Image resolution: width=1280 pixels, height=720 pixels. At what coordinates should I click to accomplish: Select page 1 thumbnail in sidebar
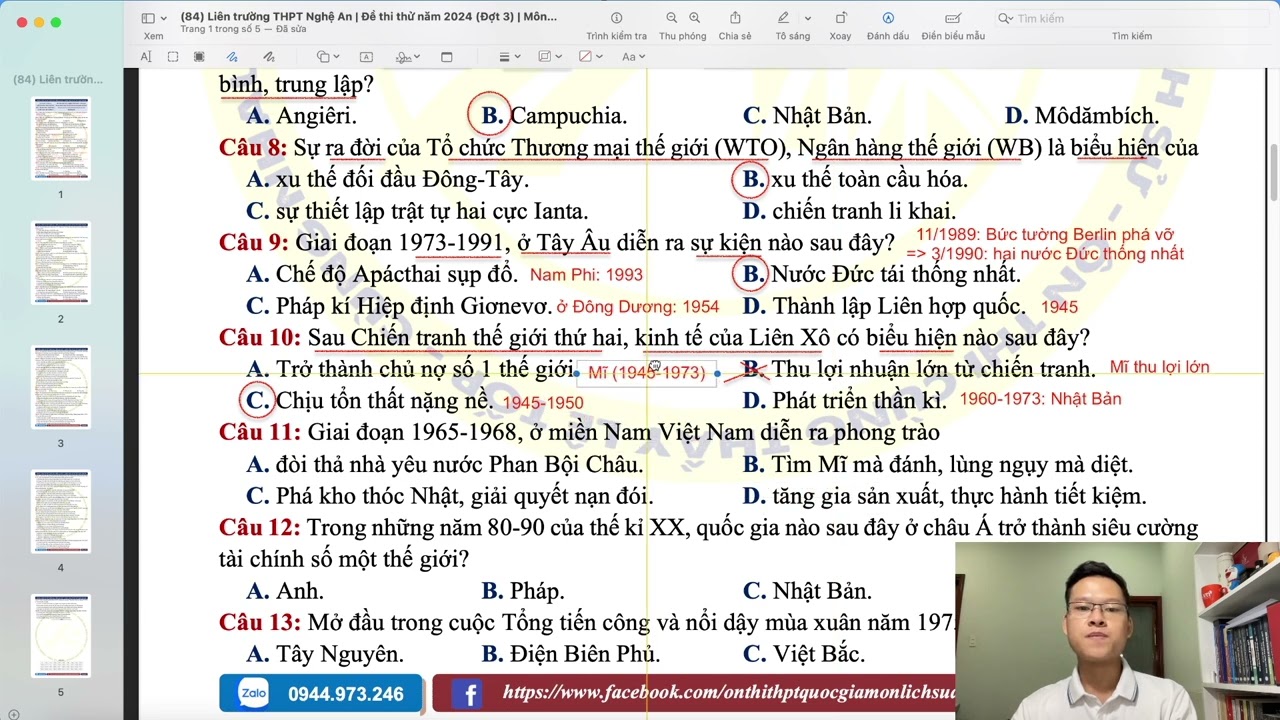coord(60,138)
